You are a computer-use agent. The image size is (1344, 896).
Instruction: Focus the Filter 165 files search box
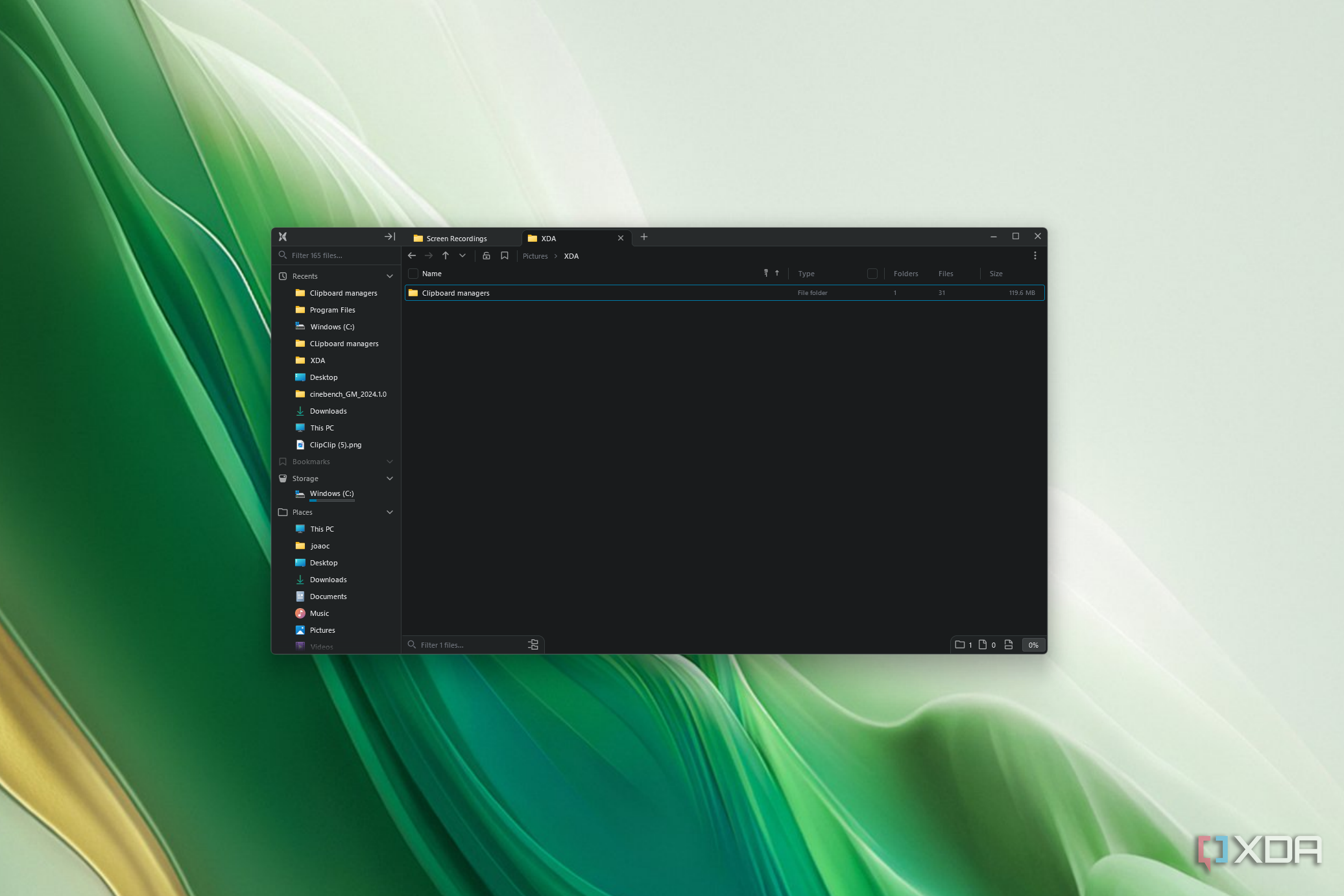pos(336,255)
